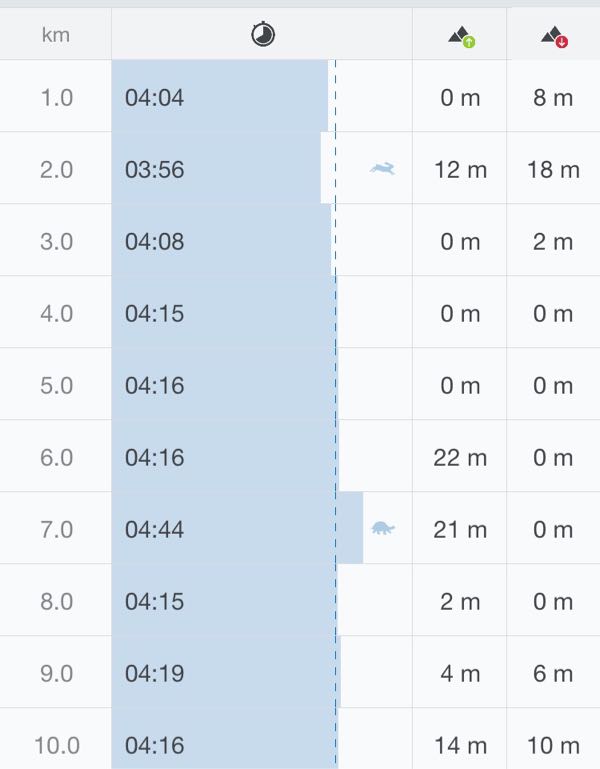Click the elevation loss mountain icon
The image size is (600, 769).
[553, 37]
